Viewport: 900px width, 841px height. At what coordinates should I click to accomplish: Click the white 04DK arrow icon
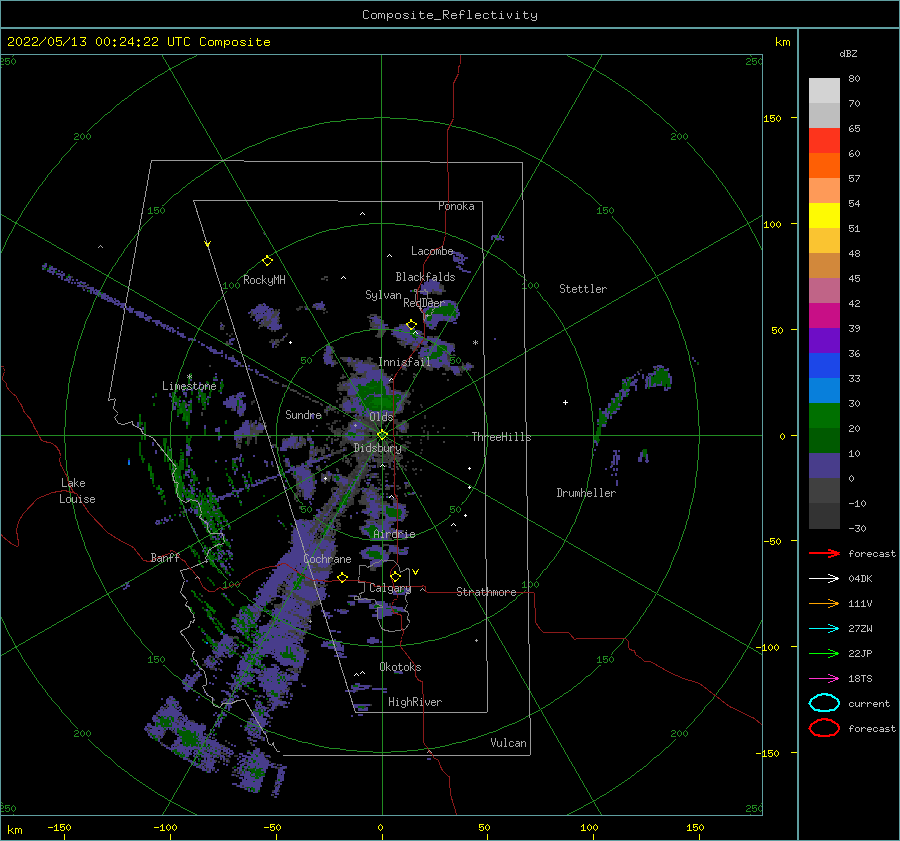[x=824, y=579]
